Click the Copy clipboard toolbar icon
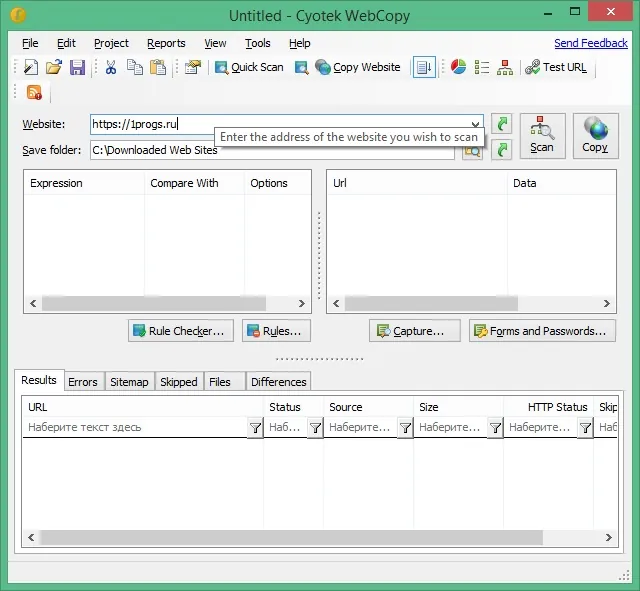The width and height of the screenshot is (640, 591). coord(135,67)
